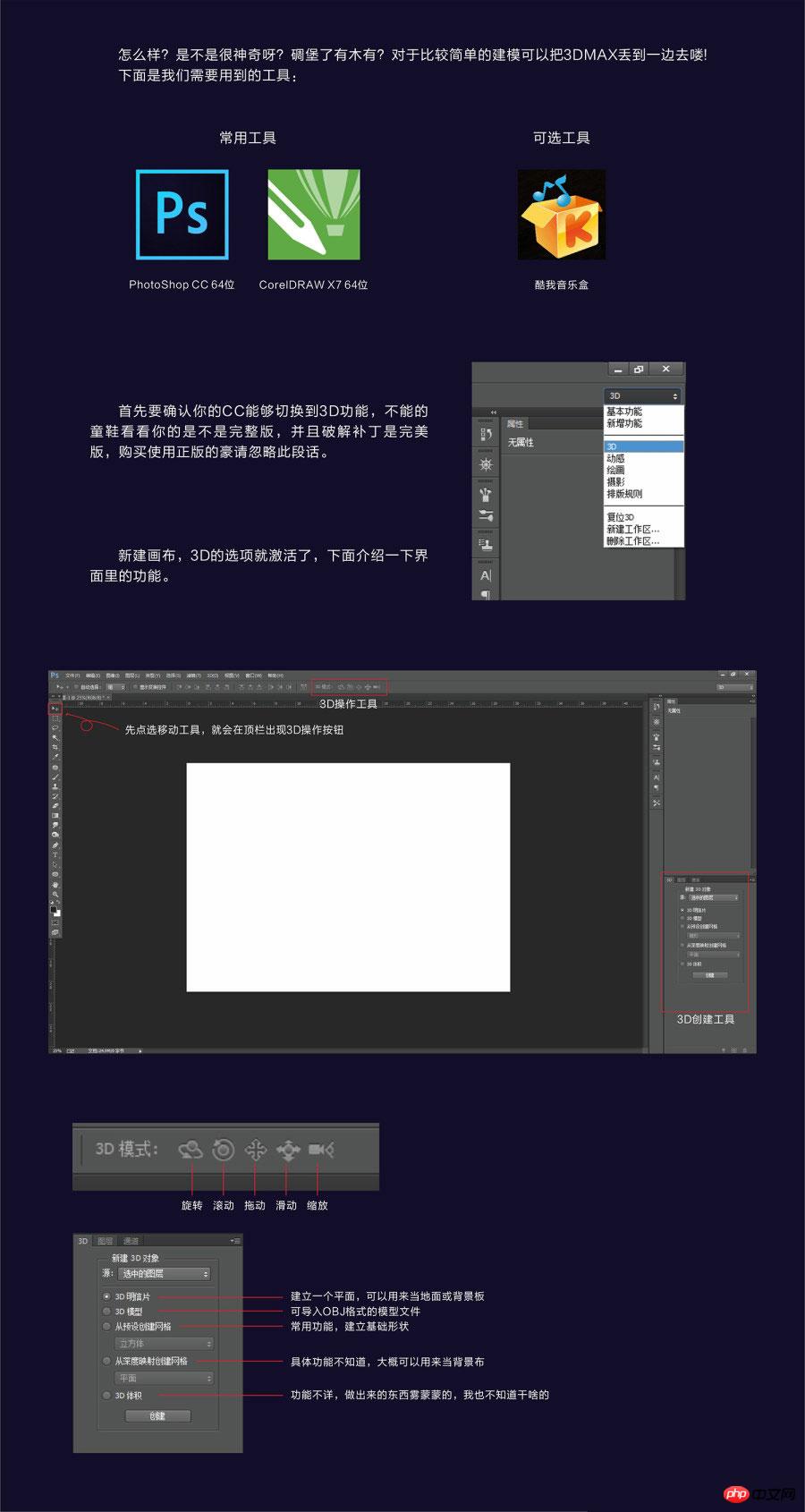Click the '无属性' text in properties panel
Viewport: 805px width, 1512px height.
click(521, 442)
